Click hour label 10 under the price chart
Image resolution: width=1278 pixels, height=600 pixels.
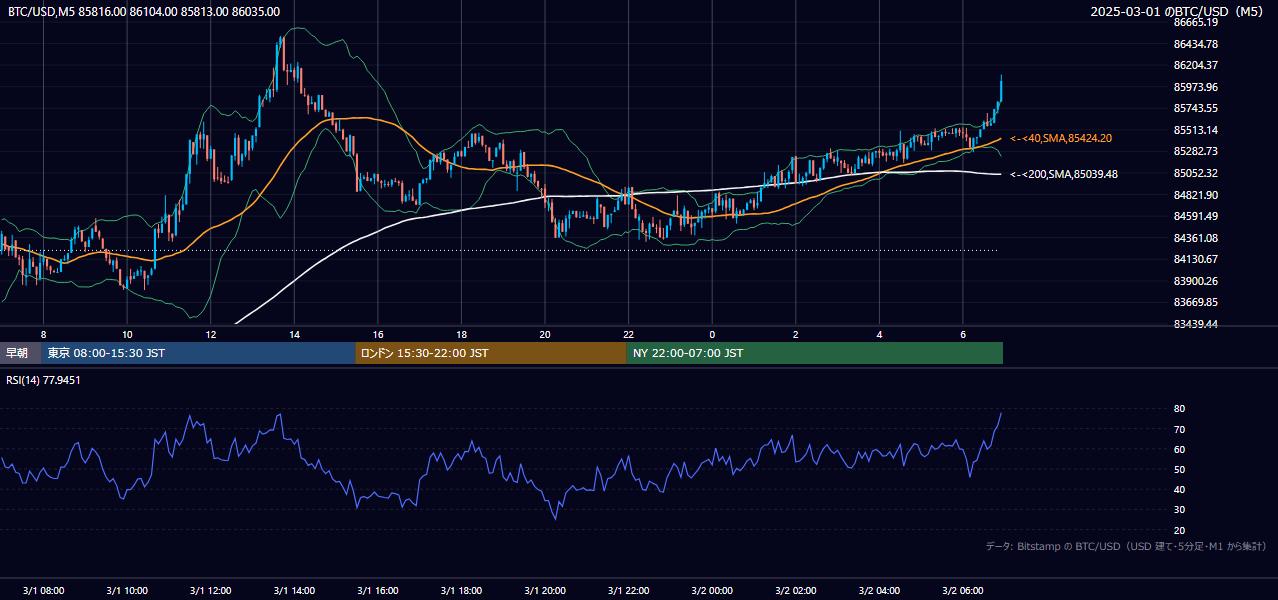[x=127, y=334]
